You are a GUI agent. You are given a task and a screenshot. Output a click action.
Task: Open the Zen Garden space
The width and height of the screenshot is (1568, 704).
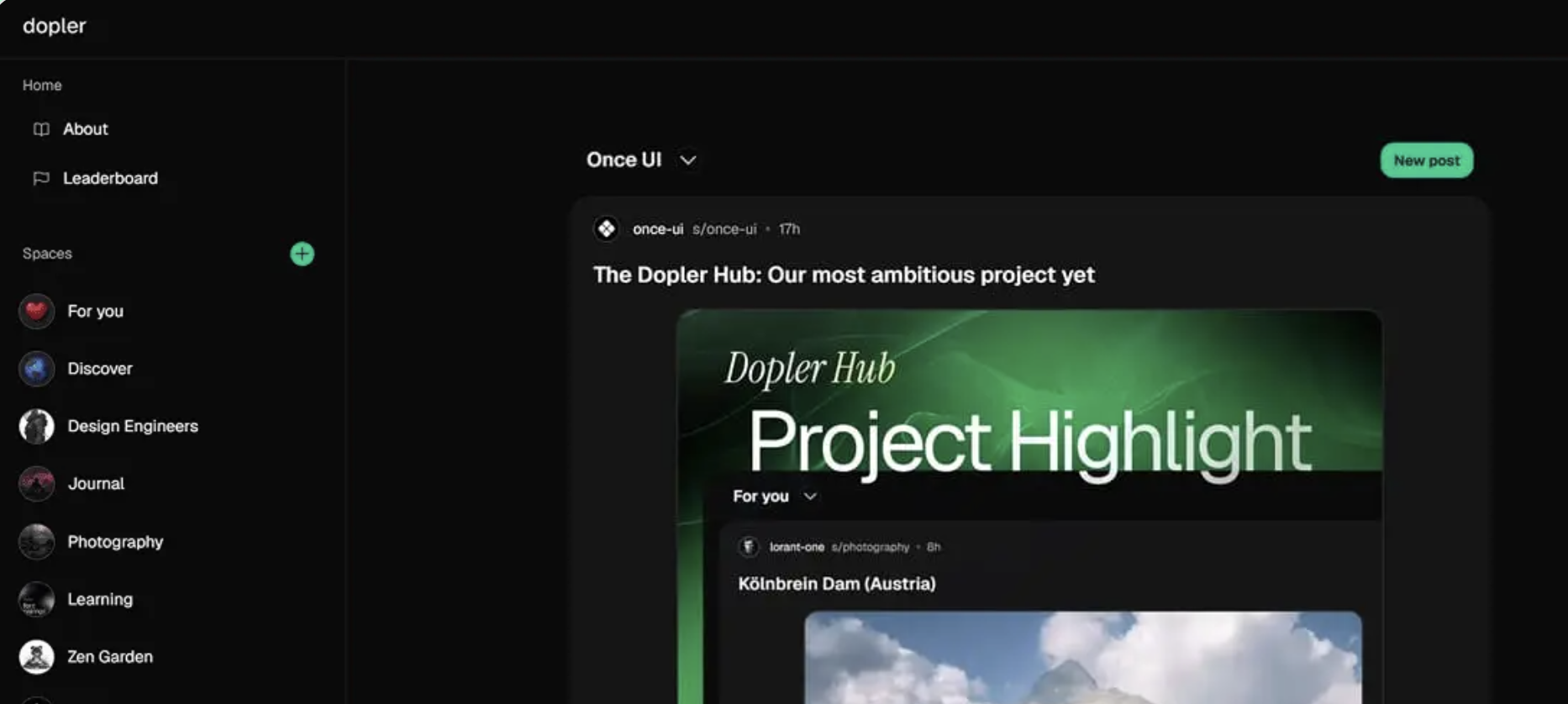(x=110, y=657)
